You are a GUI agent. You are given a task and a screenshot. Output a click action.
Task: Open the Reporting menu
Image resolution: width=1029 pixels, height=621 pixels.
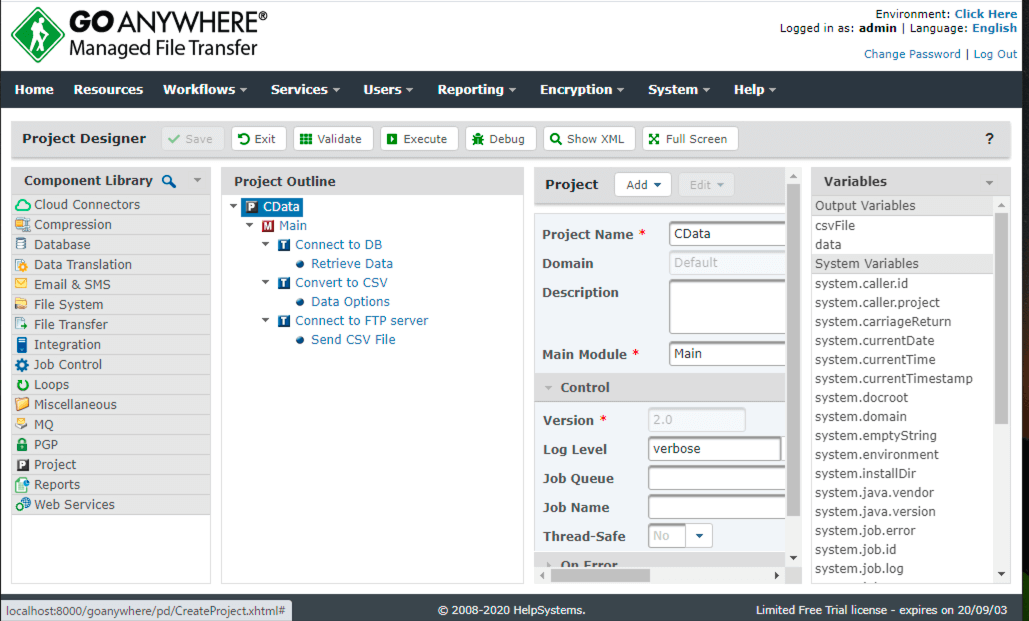click(x=476, y=89)
